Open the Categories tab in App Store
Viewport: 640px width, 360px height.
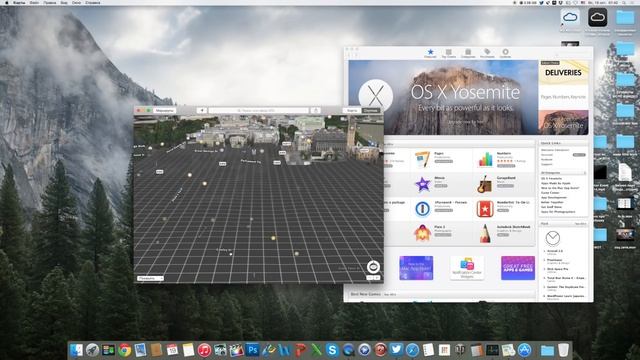468,52
